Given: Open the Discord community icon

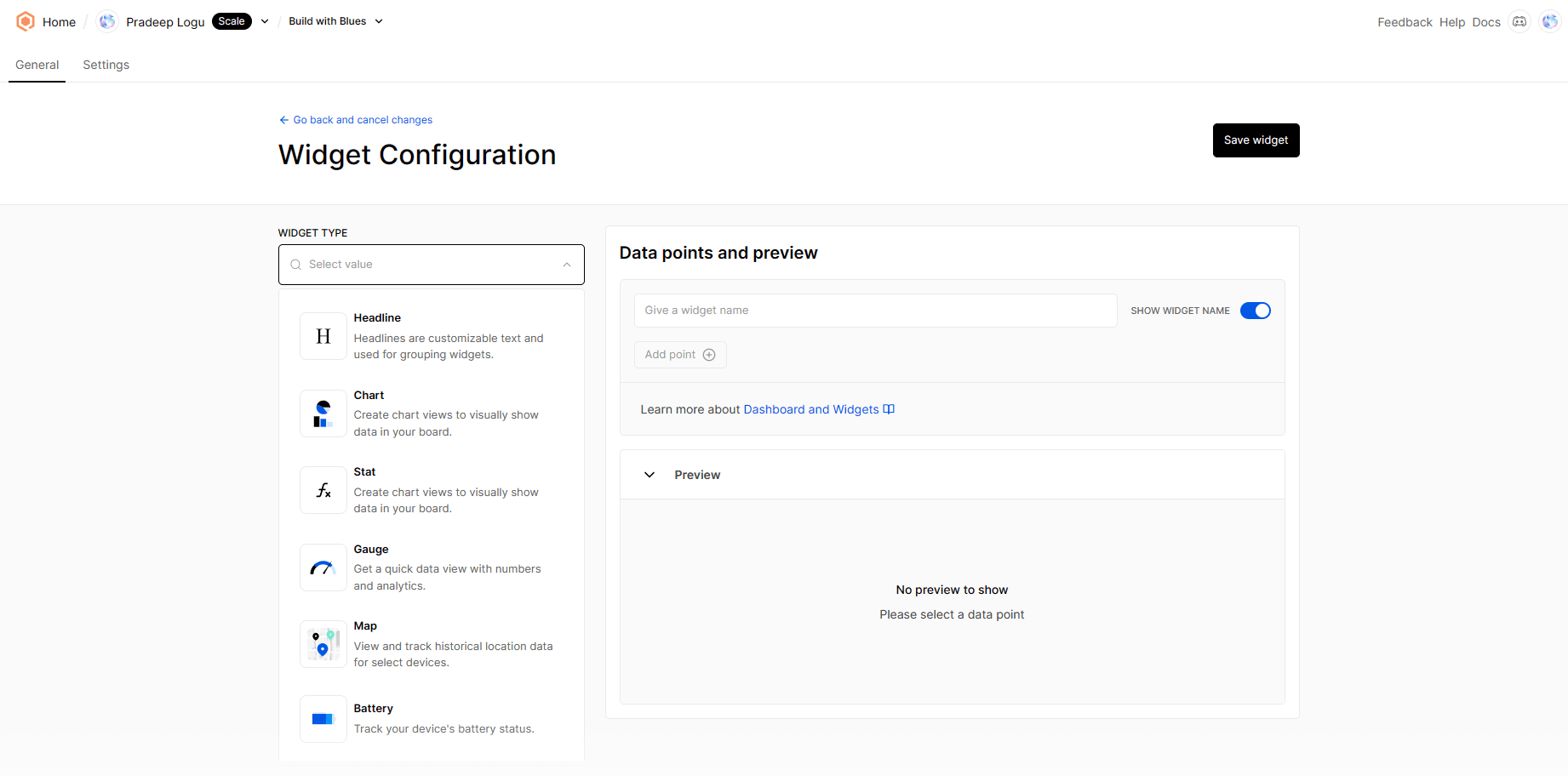Looking at the screenshot, I should click(x=1519, y=21).
